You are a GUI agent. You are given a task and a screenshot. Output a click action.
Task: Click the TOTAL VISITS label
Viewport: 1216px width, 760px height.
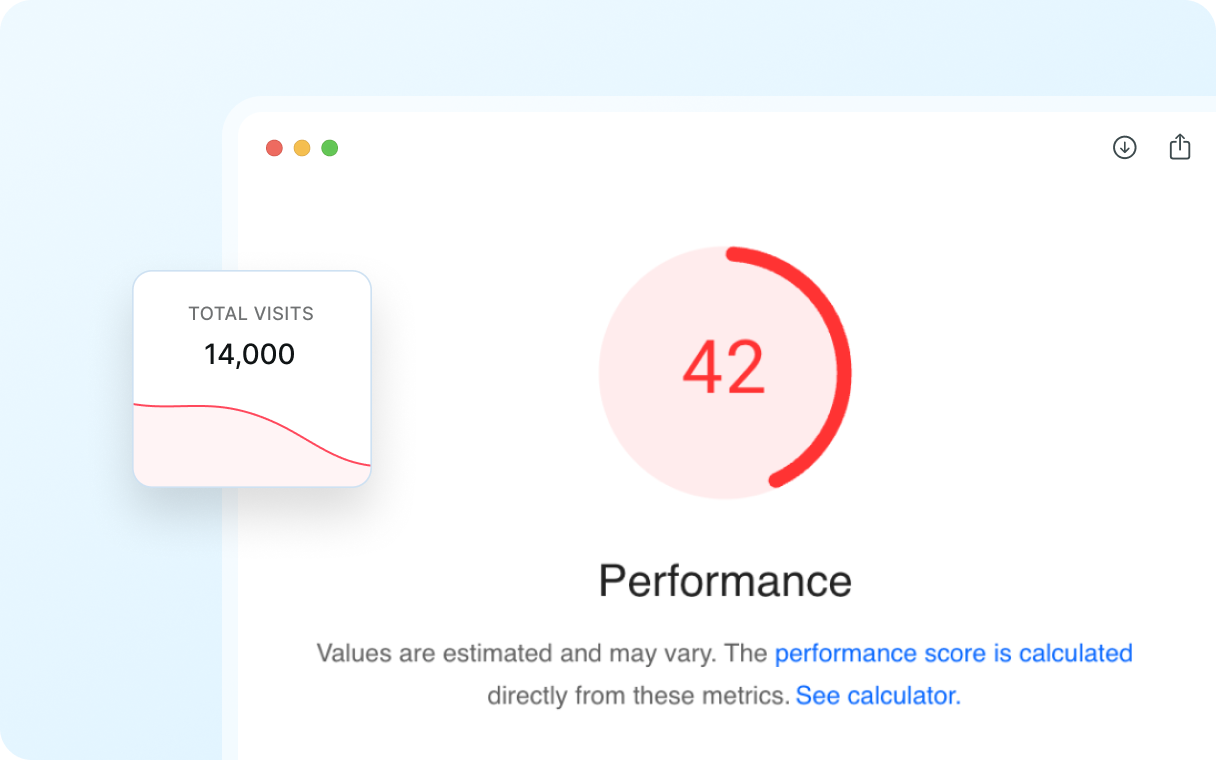point(251,314)
